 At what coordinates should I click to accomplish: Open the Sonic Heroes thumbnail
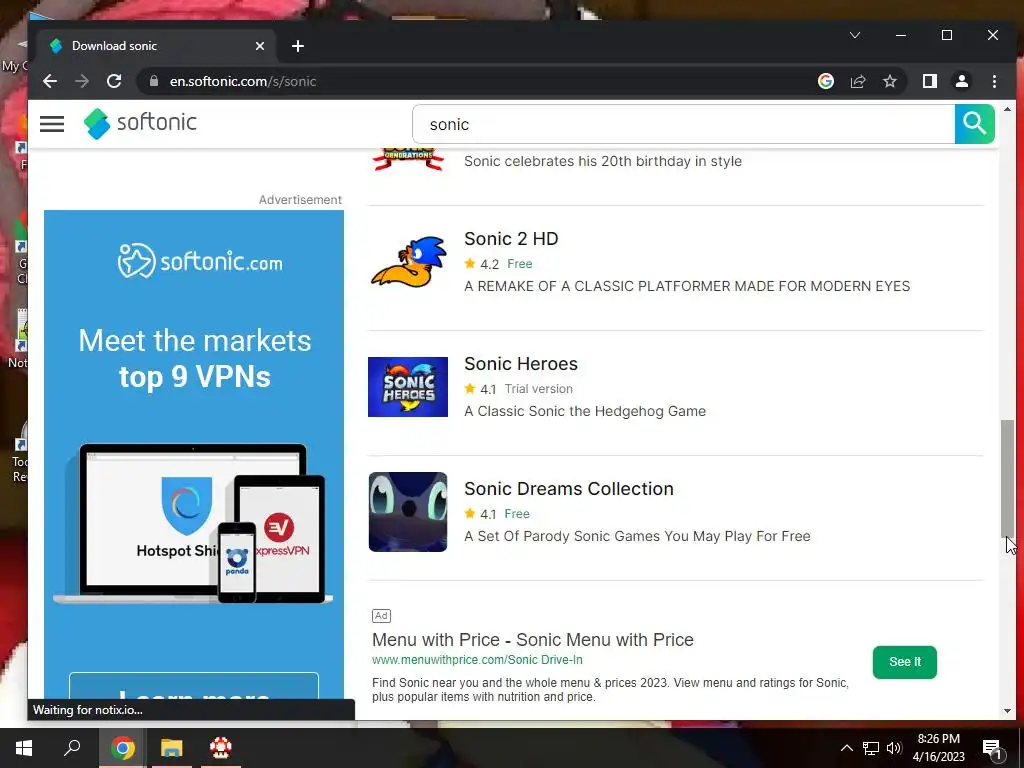pos(408,387)
